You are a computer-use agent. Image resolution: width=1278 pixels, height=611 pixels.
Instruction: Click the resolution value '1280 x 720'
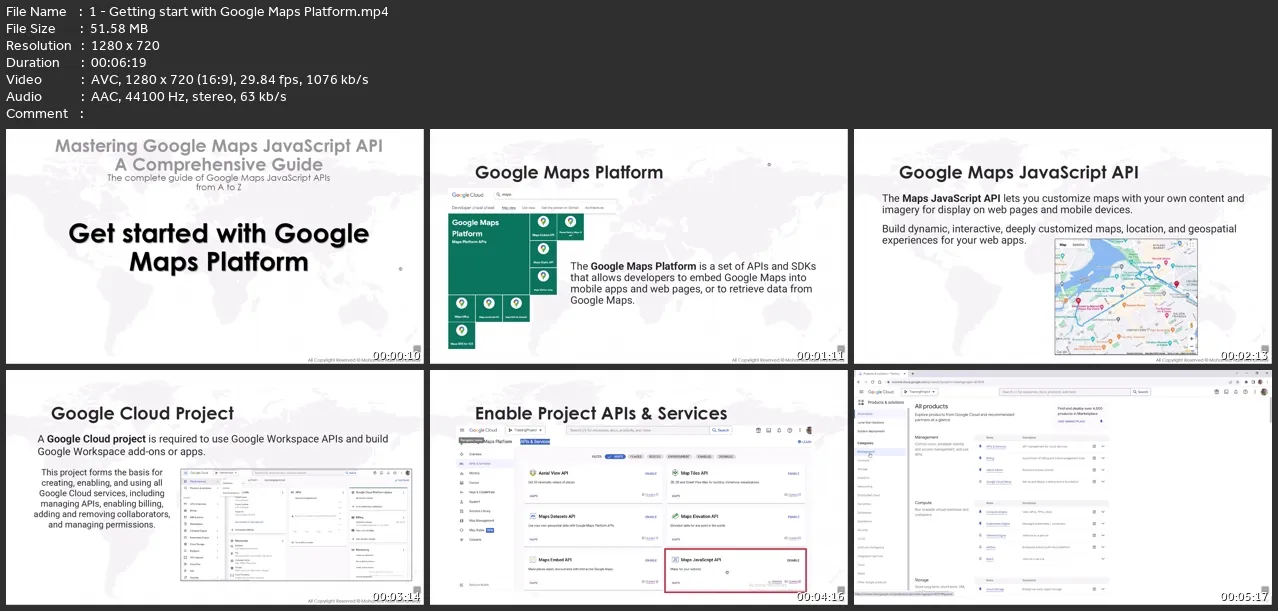(x=125, y=45)
